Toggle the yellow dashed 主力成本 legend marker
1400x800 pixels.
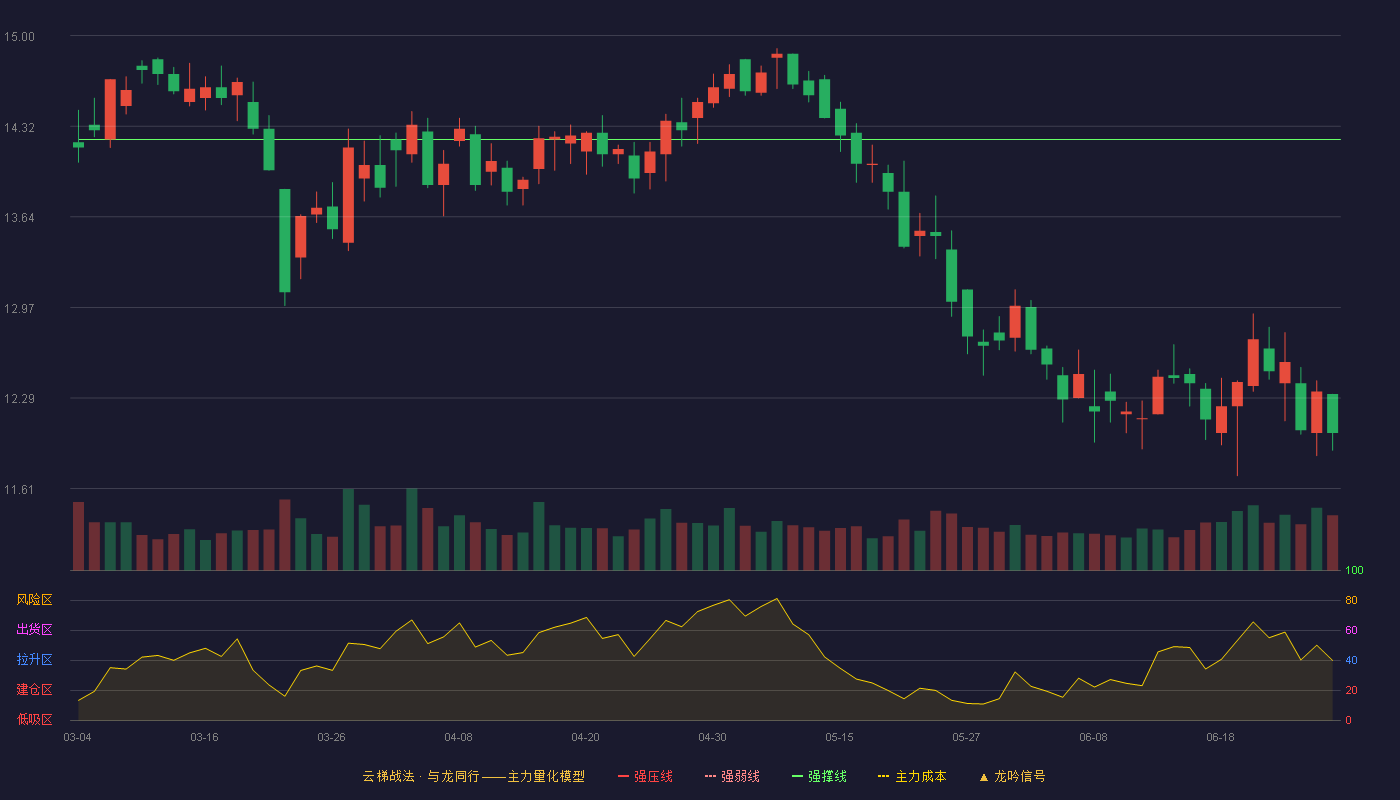[x=883, y=776]
